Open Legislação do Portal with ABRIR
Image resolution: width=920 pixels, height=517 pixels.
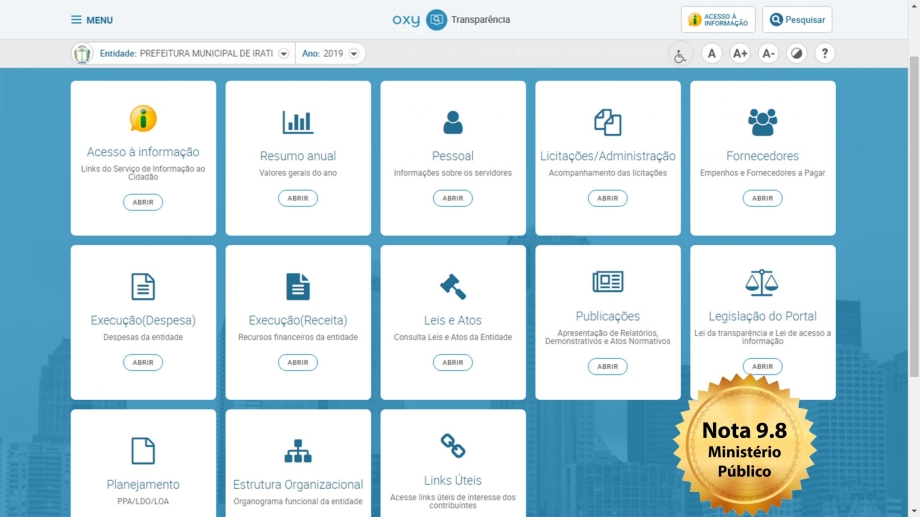coord(762,366)
